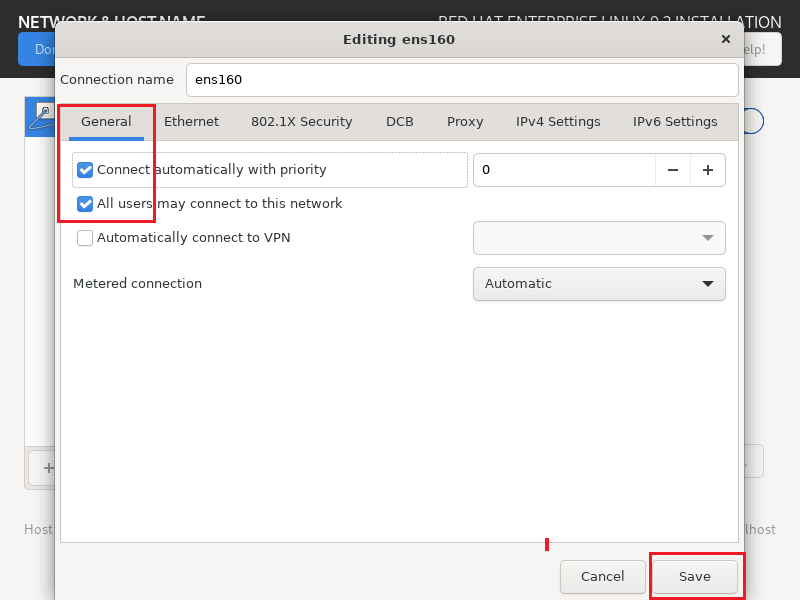Open the Metered connection Automatic dropdown

pyautogui.click(x=599, y=284)
